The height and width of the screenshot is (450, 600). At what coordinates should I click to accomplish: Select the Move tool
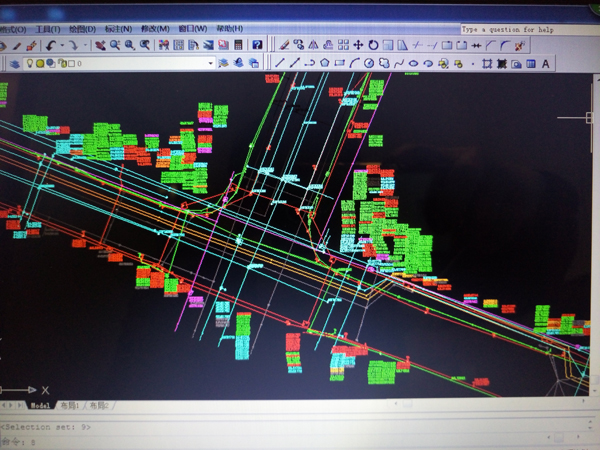(x=358, y=45)
